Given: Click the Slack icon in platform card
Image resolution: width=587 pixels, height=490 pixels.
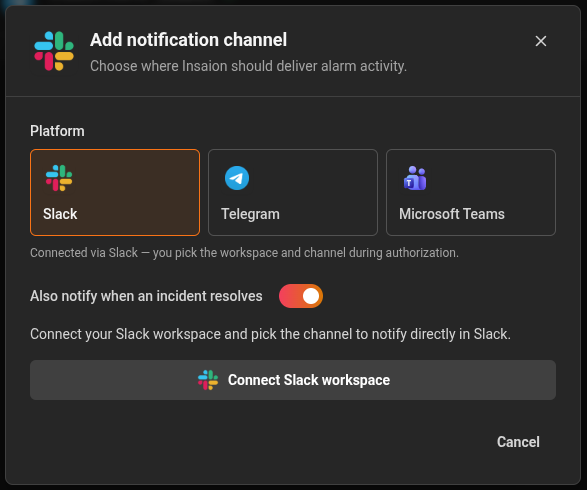Looking at the screenshot, I should point(59,178).
